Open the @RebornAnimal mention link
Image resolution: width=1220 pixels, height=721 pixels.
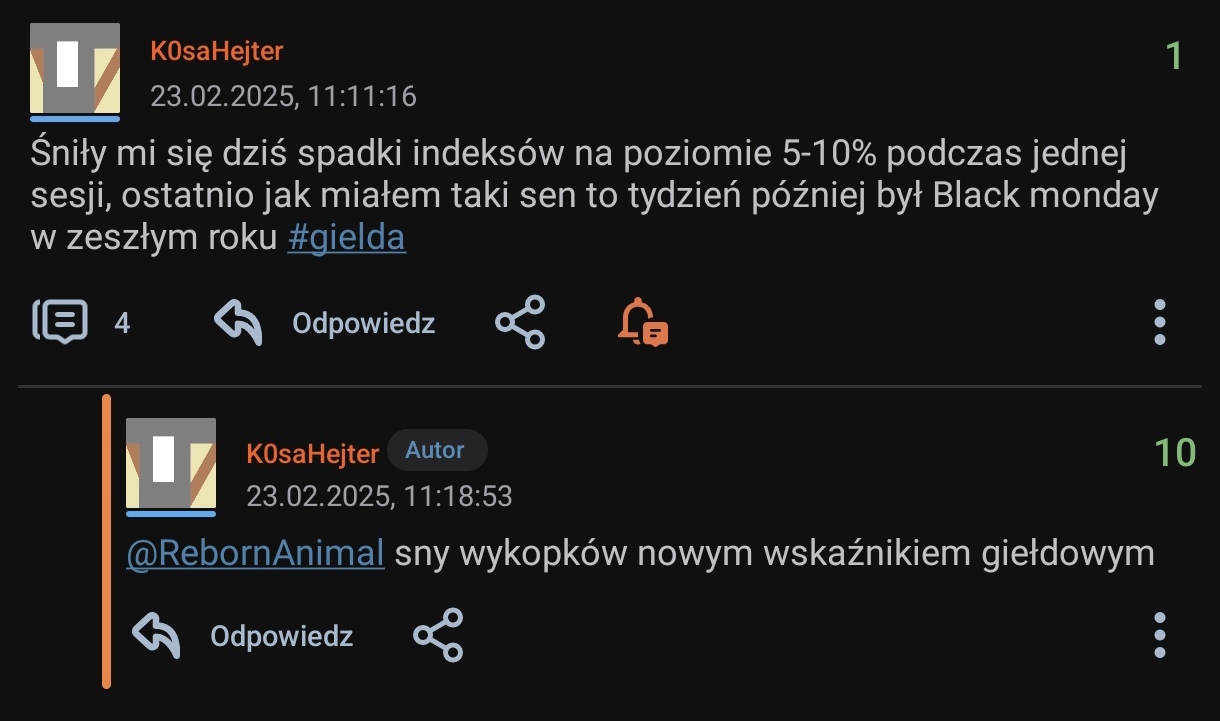[255, 553]
